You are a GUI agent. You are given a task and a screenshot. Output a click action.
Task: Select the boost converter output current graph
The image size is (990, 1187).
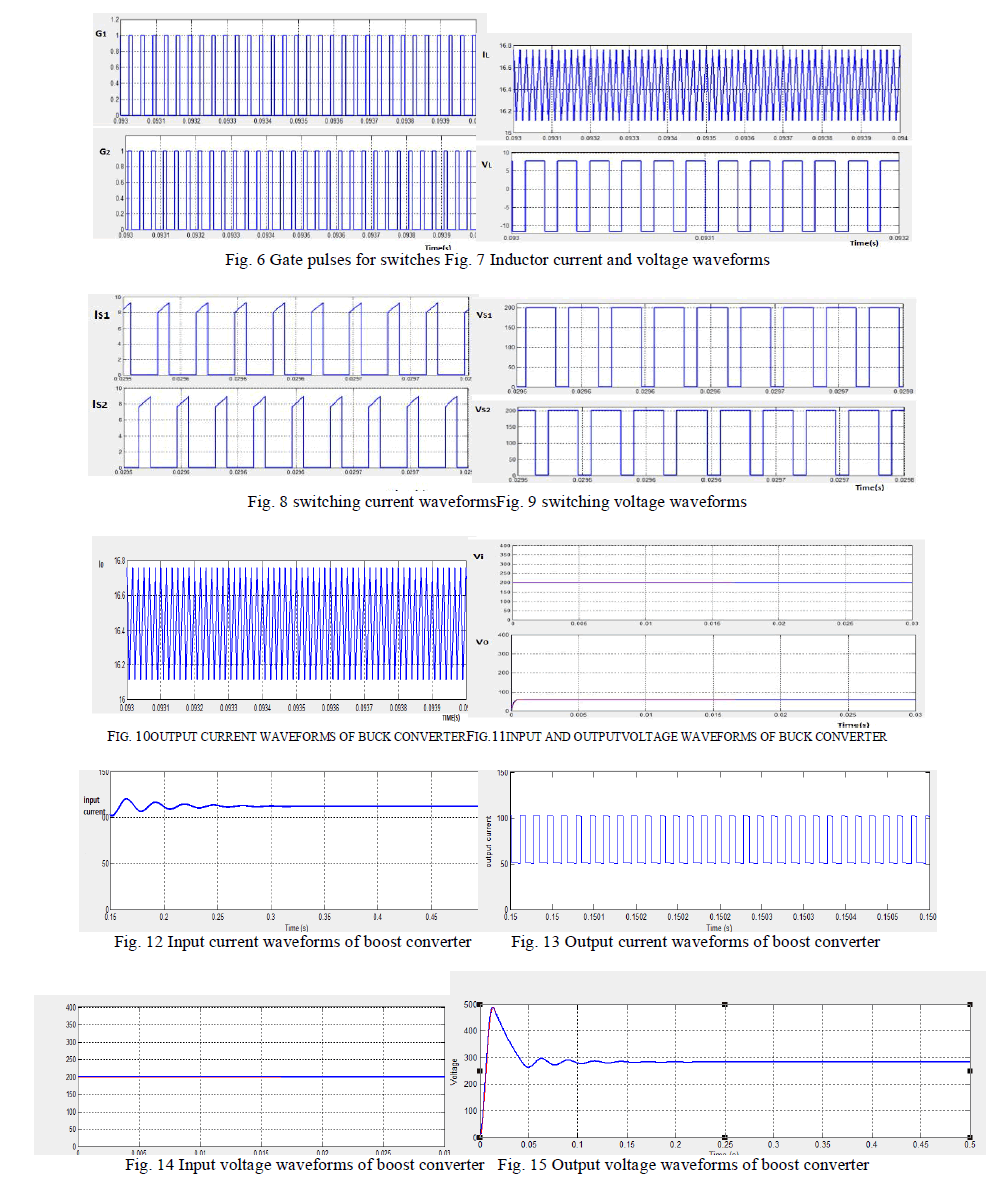(712, 840)
